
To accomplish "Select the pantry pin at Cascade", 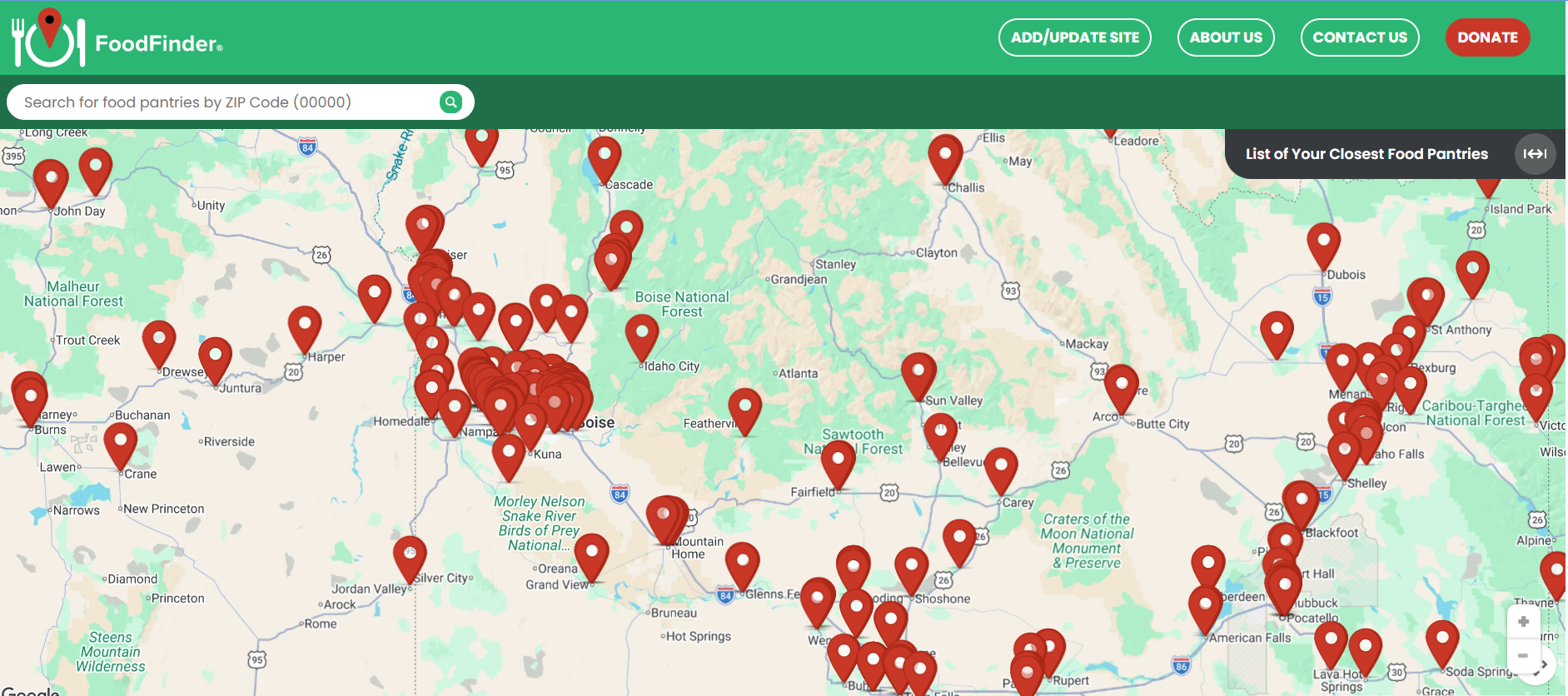I will (x=605, y=160).
